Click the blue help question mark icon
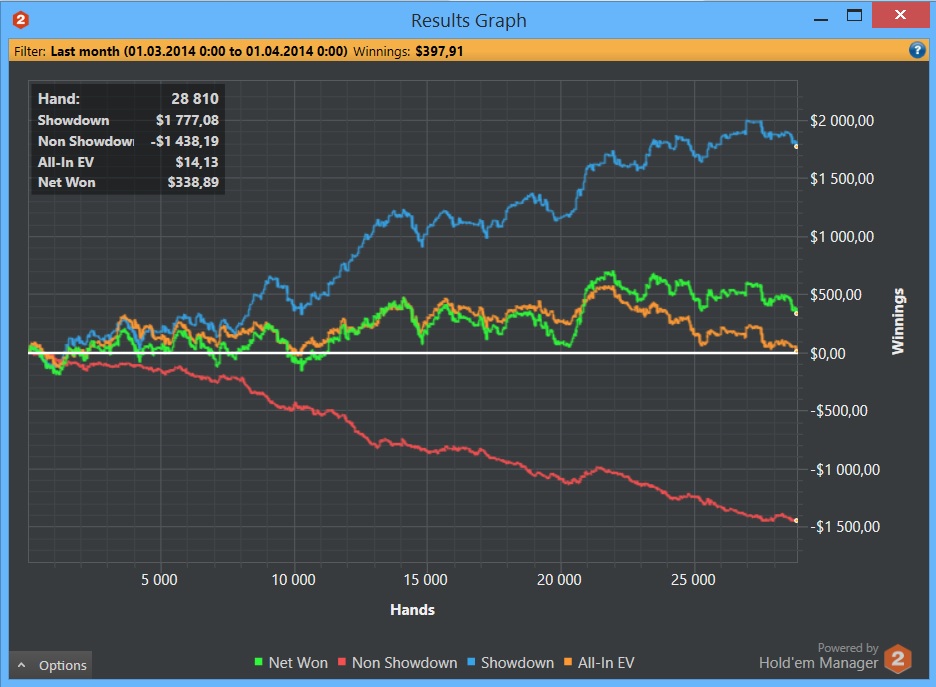Screen dimensions: 936x687 (917, 50)
